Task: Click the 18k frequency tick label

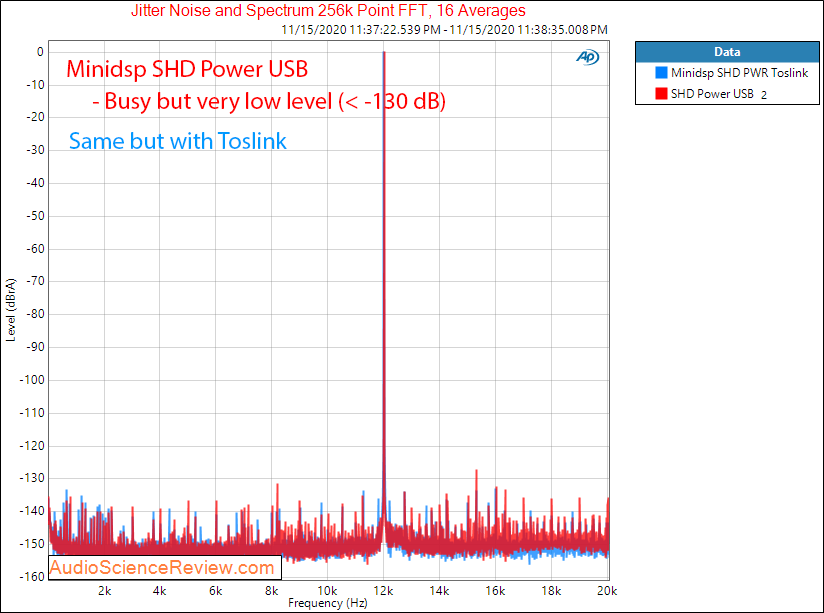Action: (x=551, y=591)
